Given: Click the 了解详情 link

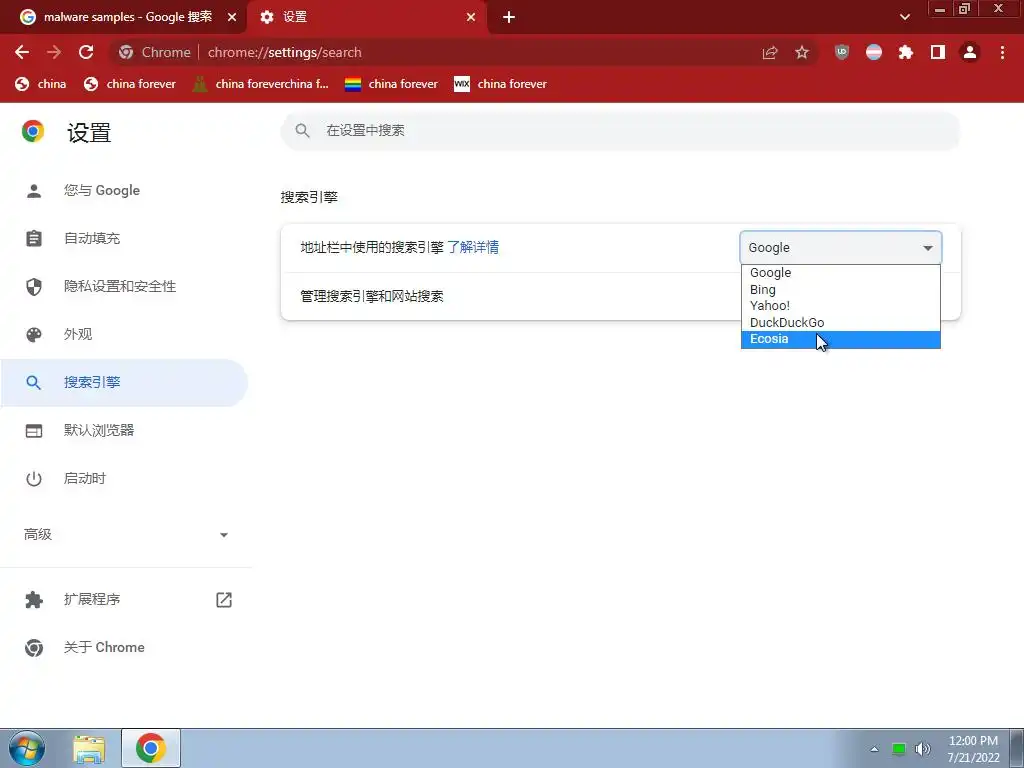Looking at the screenshot, I should [473, 248].
